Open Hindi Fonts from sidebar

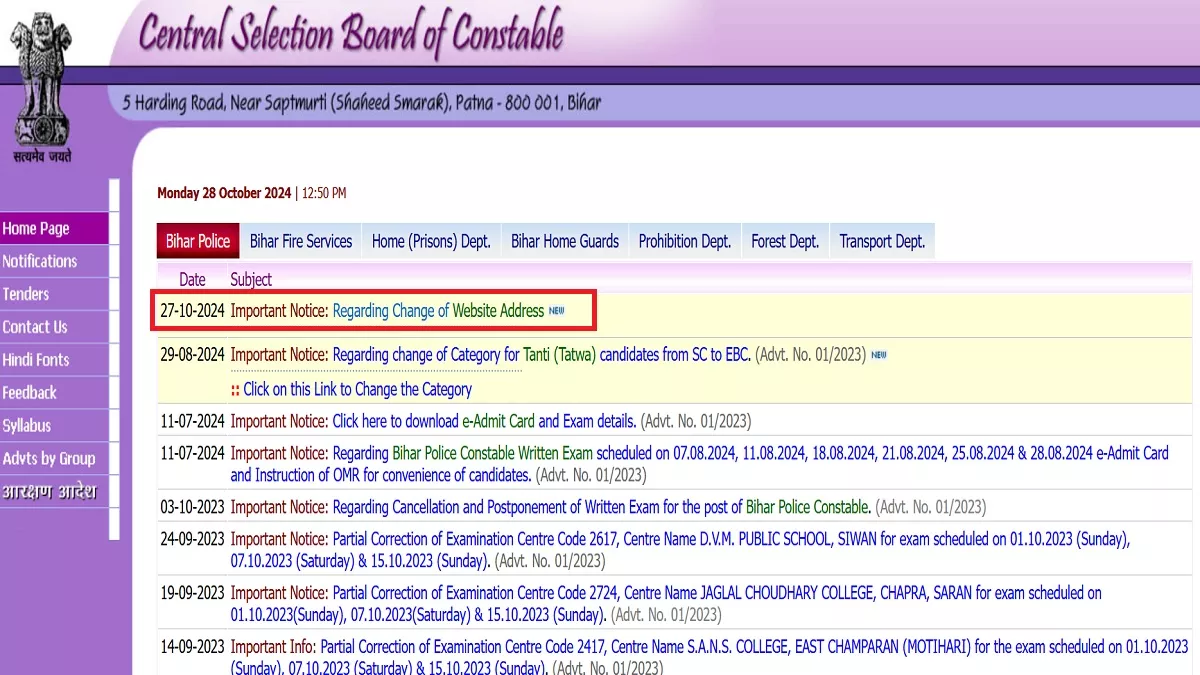point(36,360)
